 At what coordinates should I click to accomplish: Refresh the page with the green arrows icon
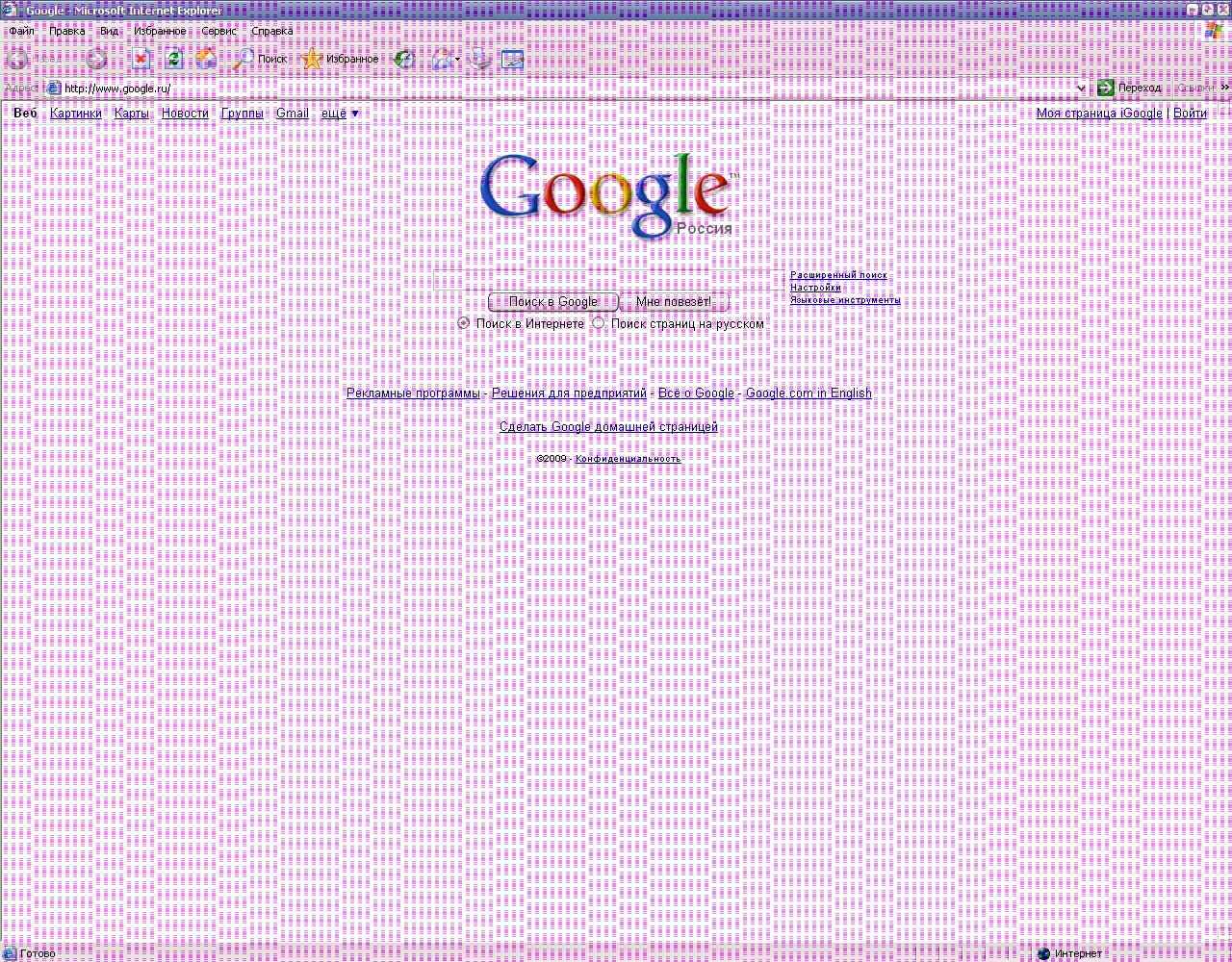coord(174,60)
